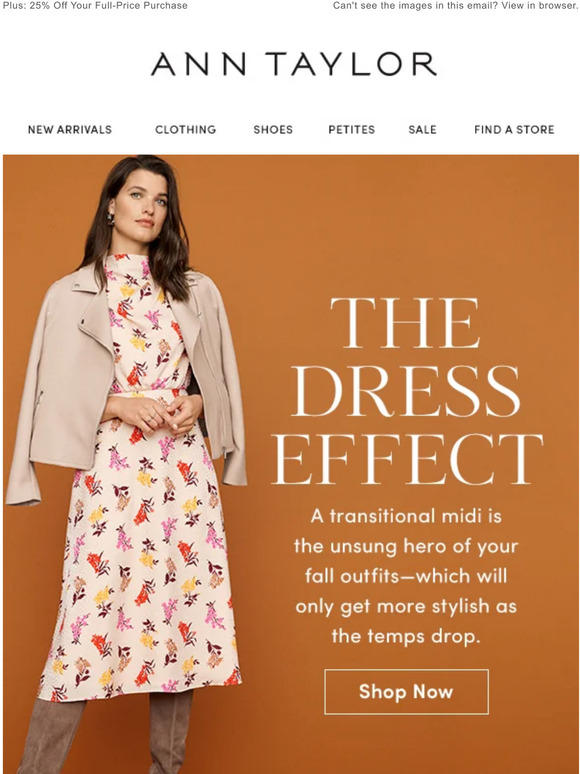The image size is (580, 774).
Task: Click the model's clasped hands
Action: pos(165,414)
